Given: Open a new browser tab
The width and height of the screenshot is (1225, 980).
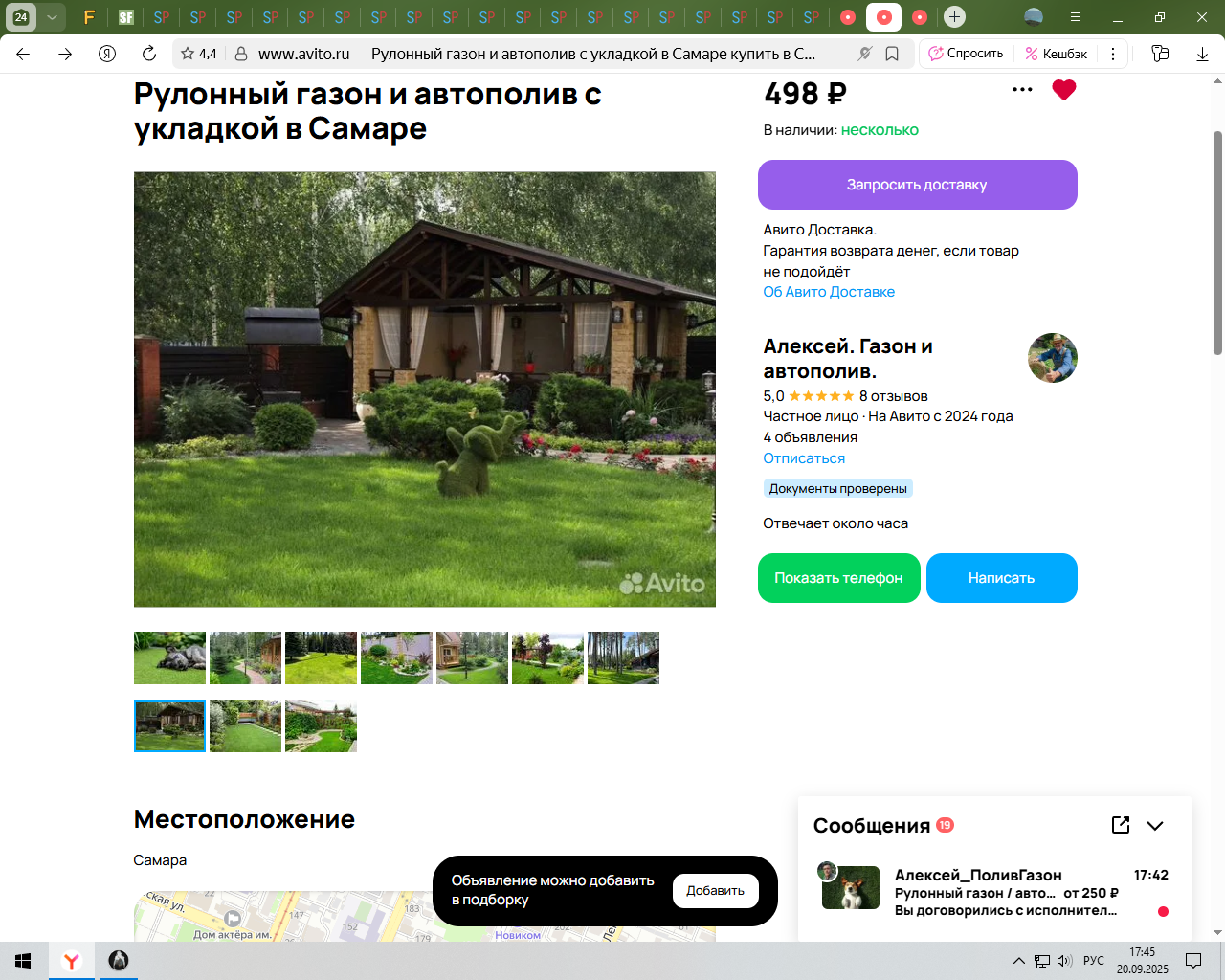Looking at the screenshot, I should pos(954,17).
